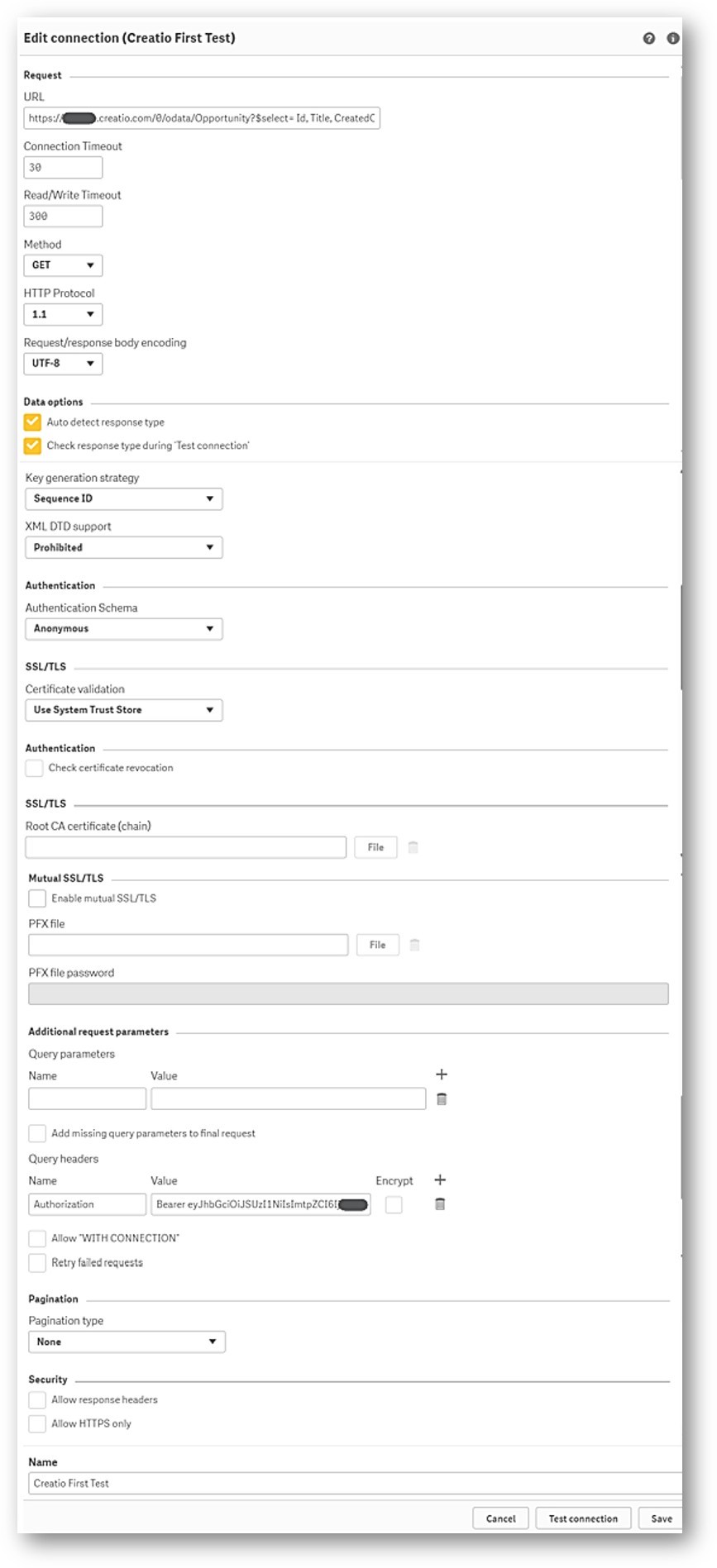Open the Method GET dropdown
Image resolution: width=717 pixels, height=1568 pixels.
63,265
